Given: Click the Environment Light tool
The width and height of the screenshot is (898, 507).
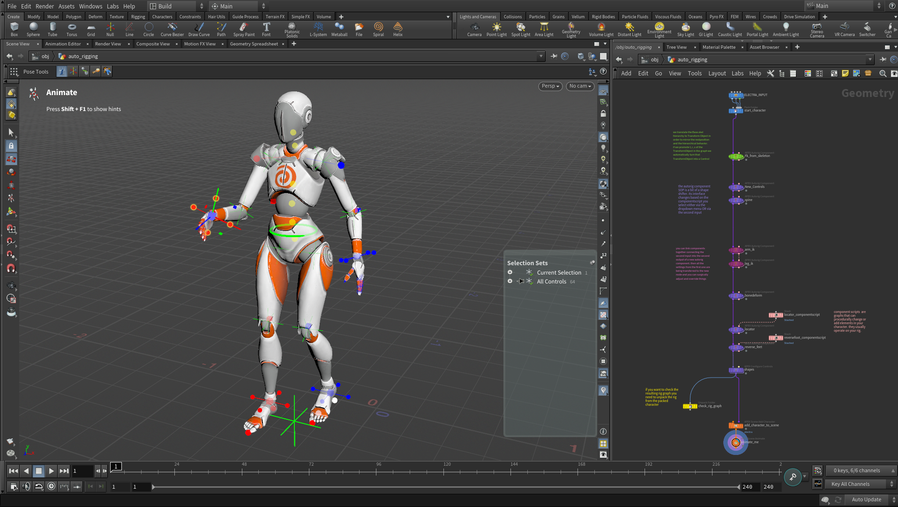Looking at the screenshot, I should 659,29.
